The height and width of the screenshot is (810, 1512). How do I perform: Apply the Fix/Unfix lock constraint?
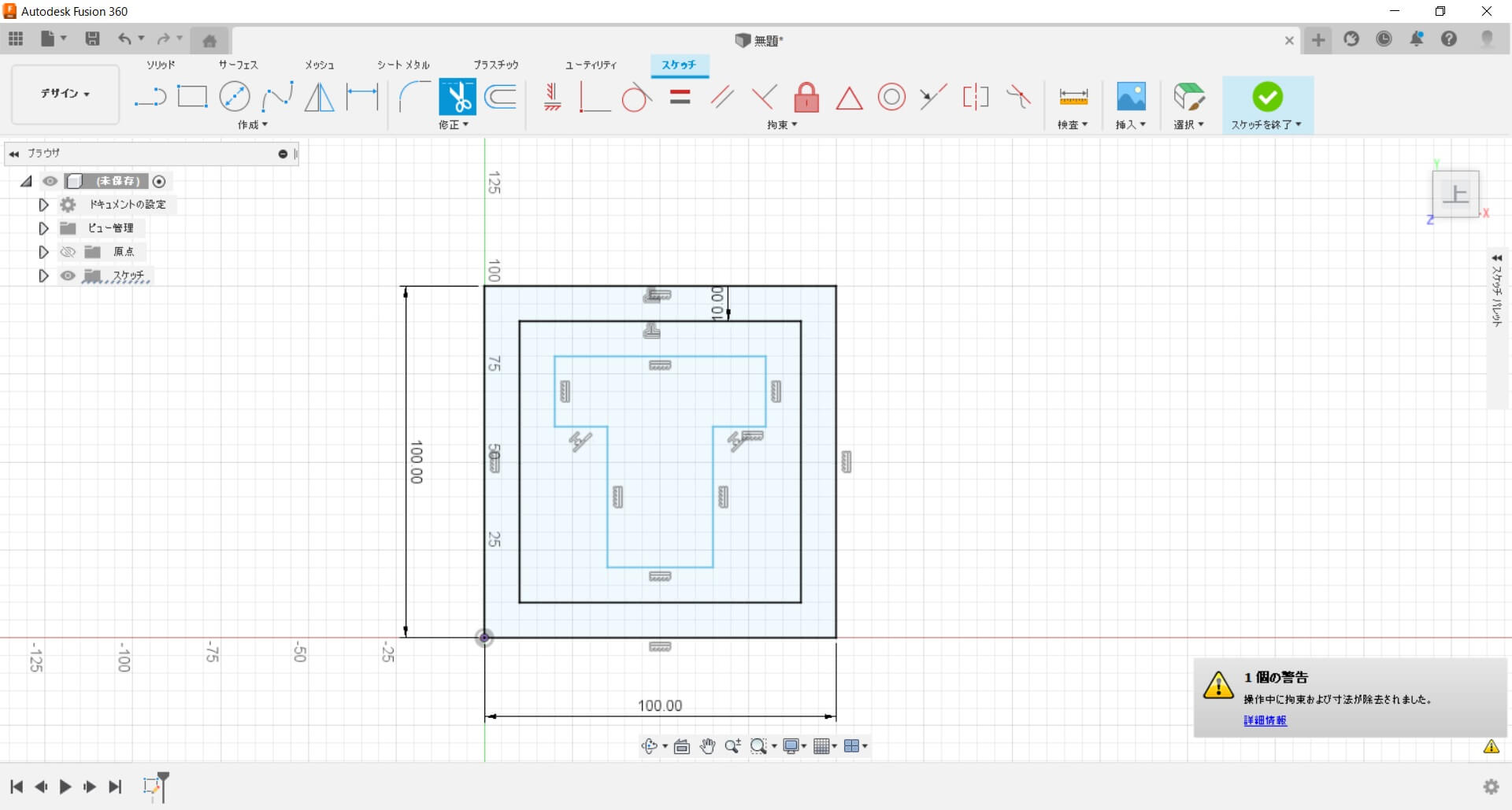click(x=806, y=98)
